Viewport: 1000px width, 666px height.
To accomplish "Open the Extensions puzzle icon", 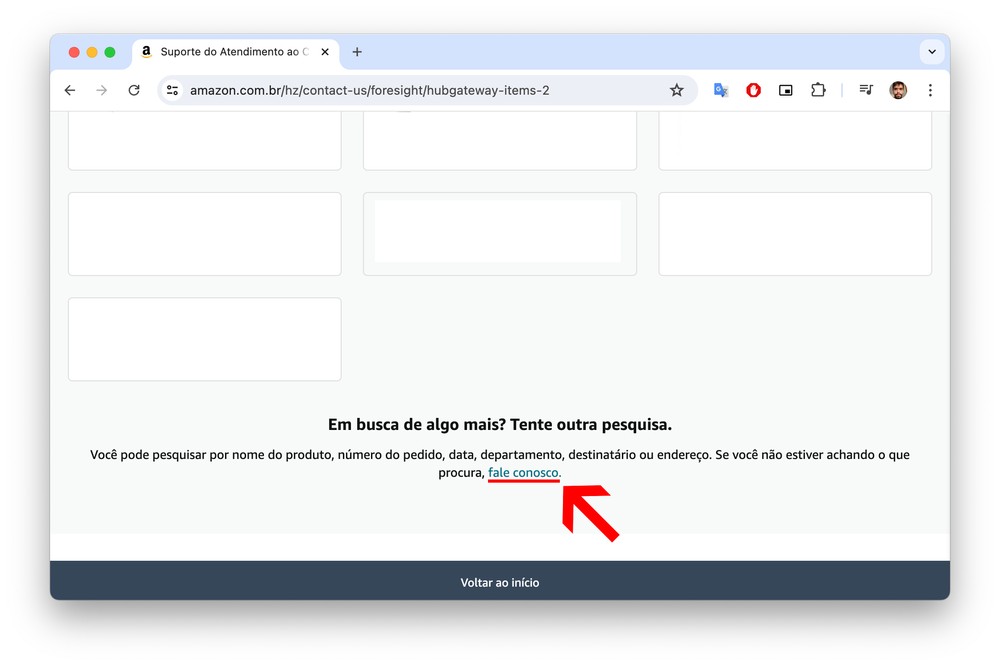I will (x=818, y=91).
